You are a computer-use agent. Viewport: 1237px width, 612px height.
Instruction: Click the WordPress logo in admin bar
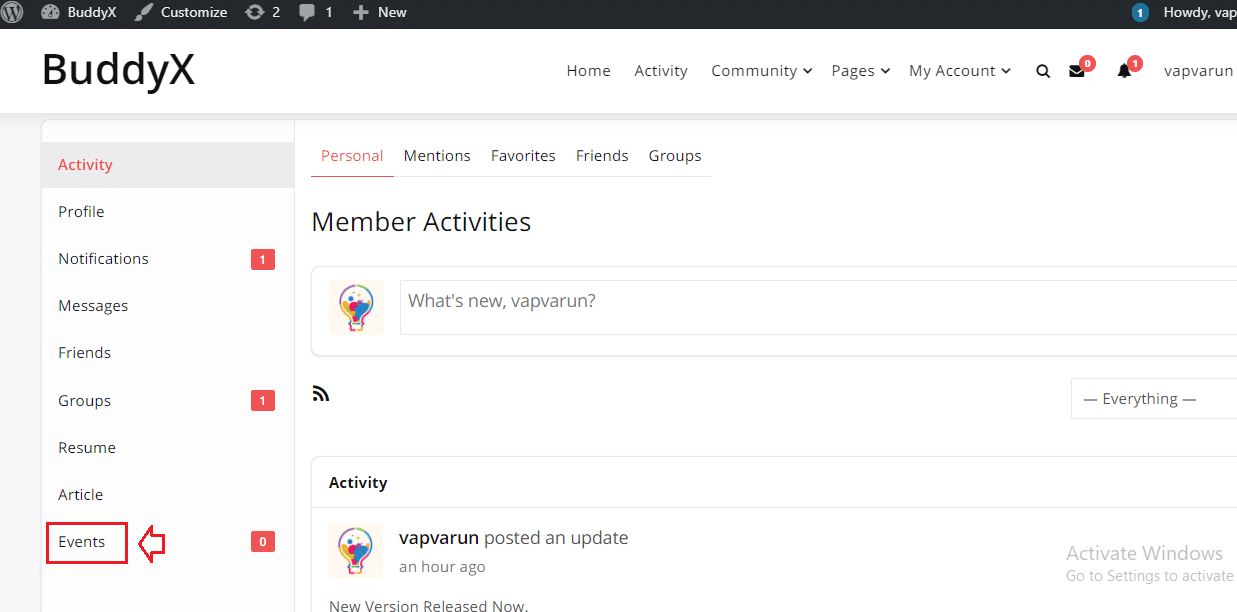pos(12,13)
